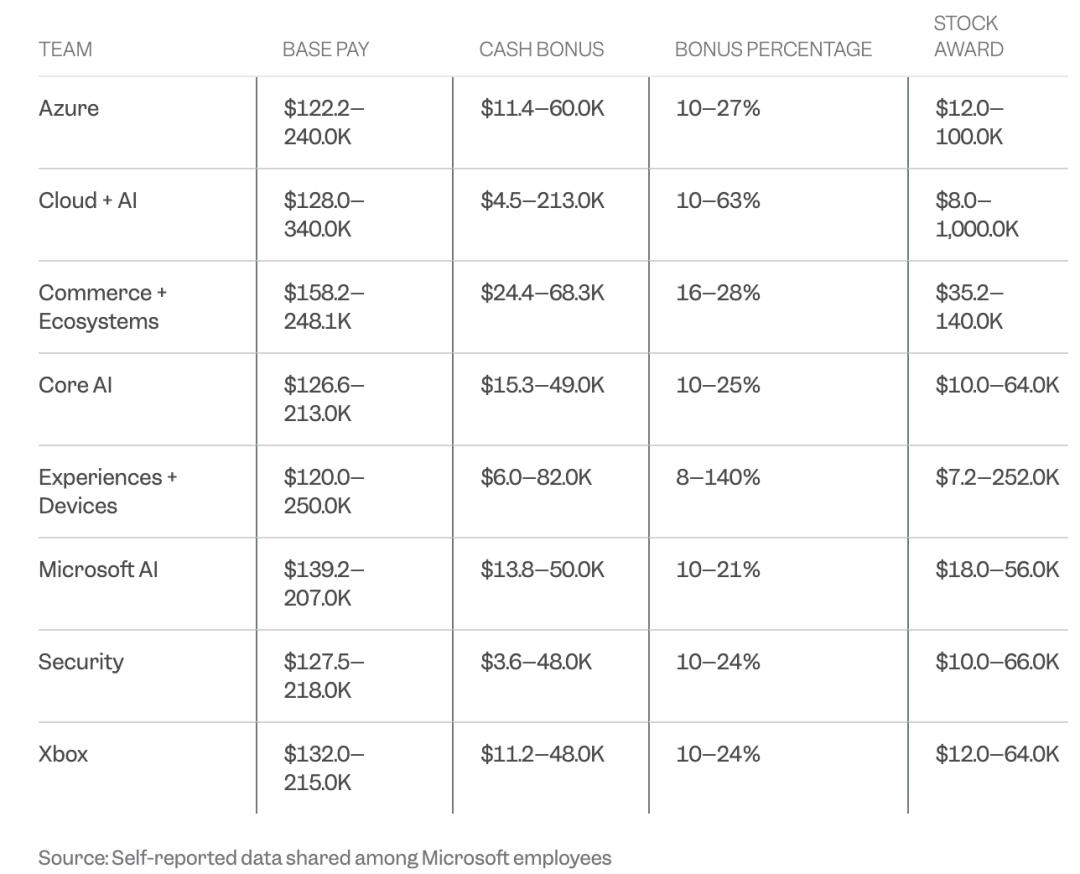Select the Core AI team label

(75, 385)
